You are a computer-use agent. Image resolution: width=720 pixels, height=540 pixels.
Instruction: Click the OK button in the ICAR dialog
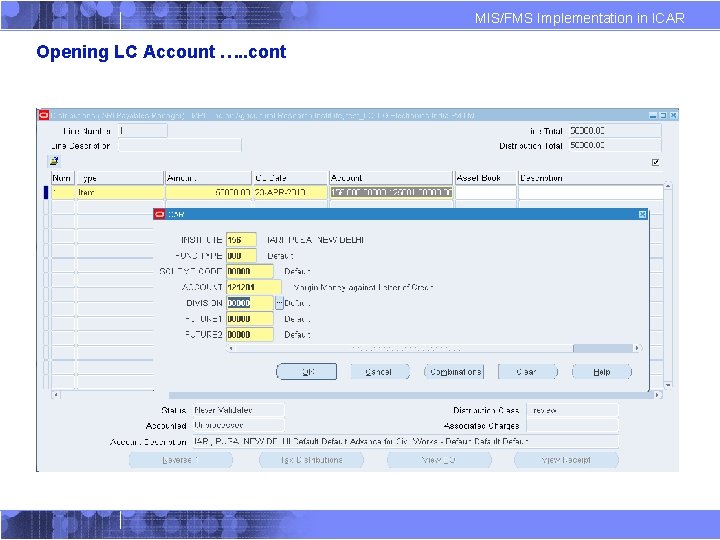(306, 371)
